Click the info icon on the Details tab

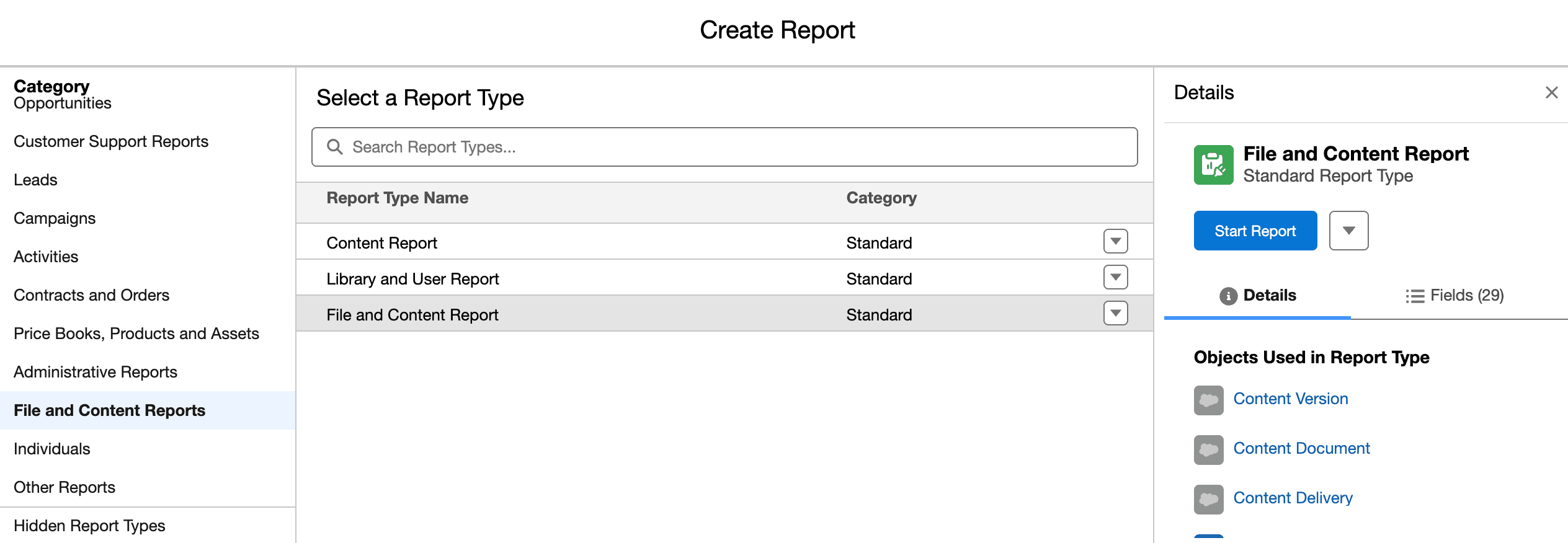pyautogui.click(x=1230, y=296)
